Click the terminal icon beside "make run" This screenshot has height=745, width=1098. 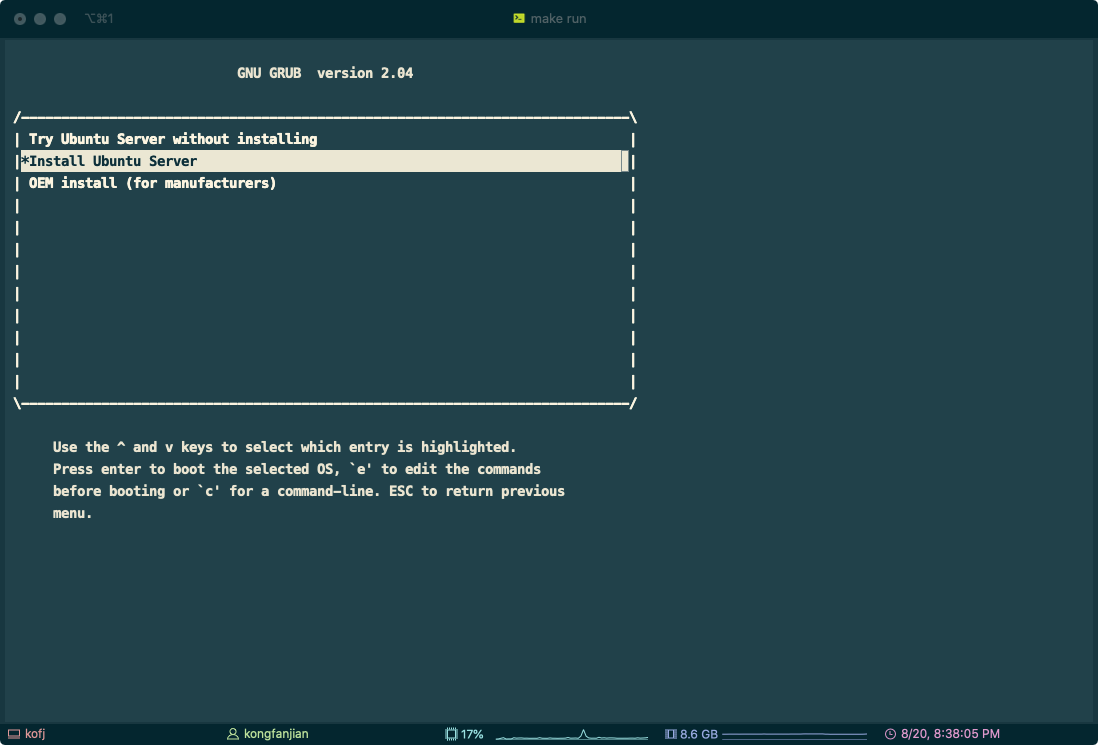pos(519,18)
